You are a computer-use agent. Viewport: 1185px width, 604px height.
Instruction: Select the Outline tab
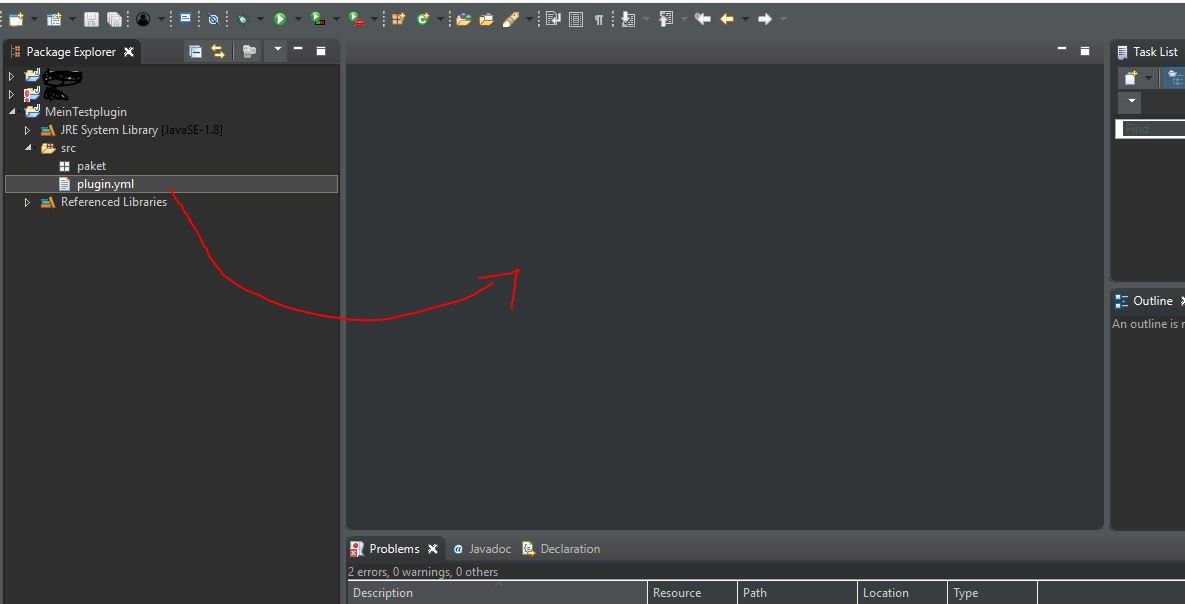click(1153, 301)
